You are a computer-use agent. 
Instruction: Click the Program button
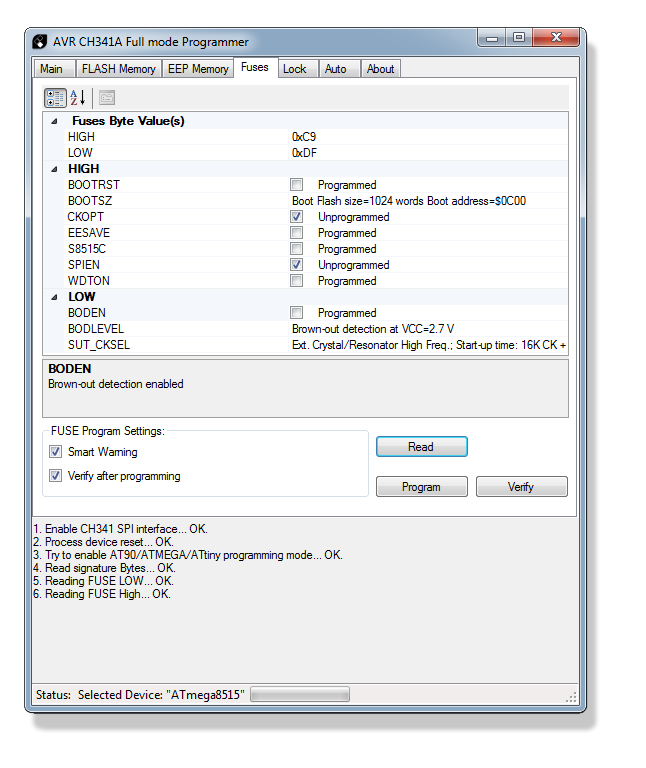click(x=421, y=487)
